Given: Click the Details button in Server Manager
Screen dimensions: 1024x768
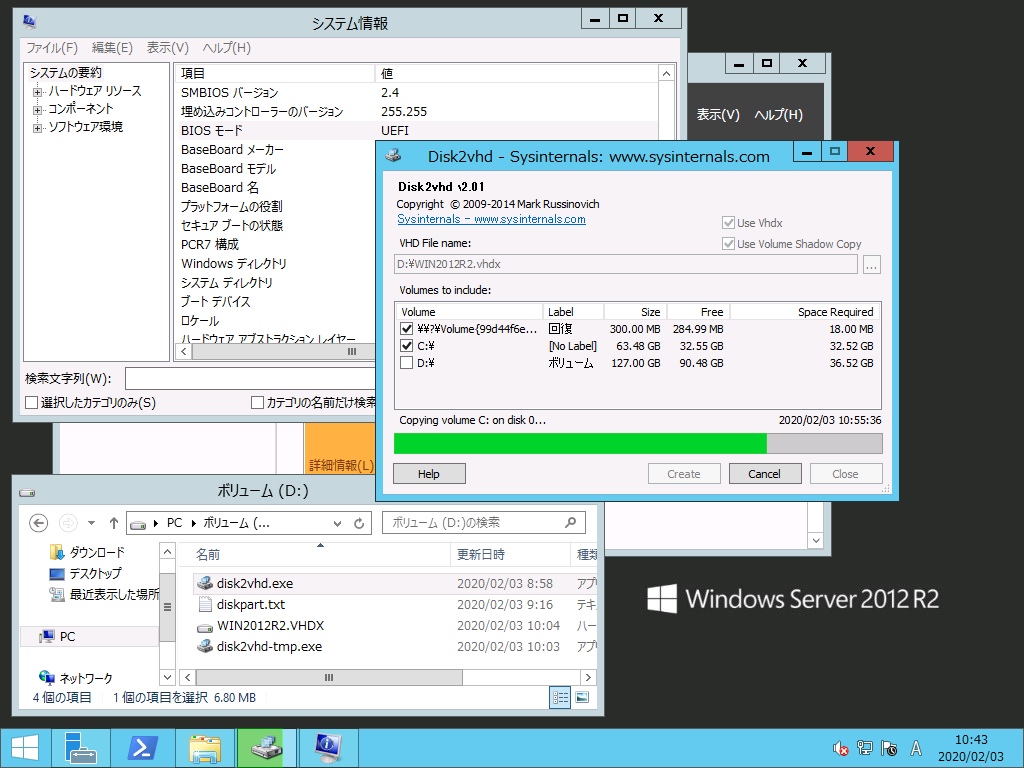Looking at the screenshot, I should [x=341, y=465].
